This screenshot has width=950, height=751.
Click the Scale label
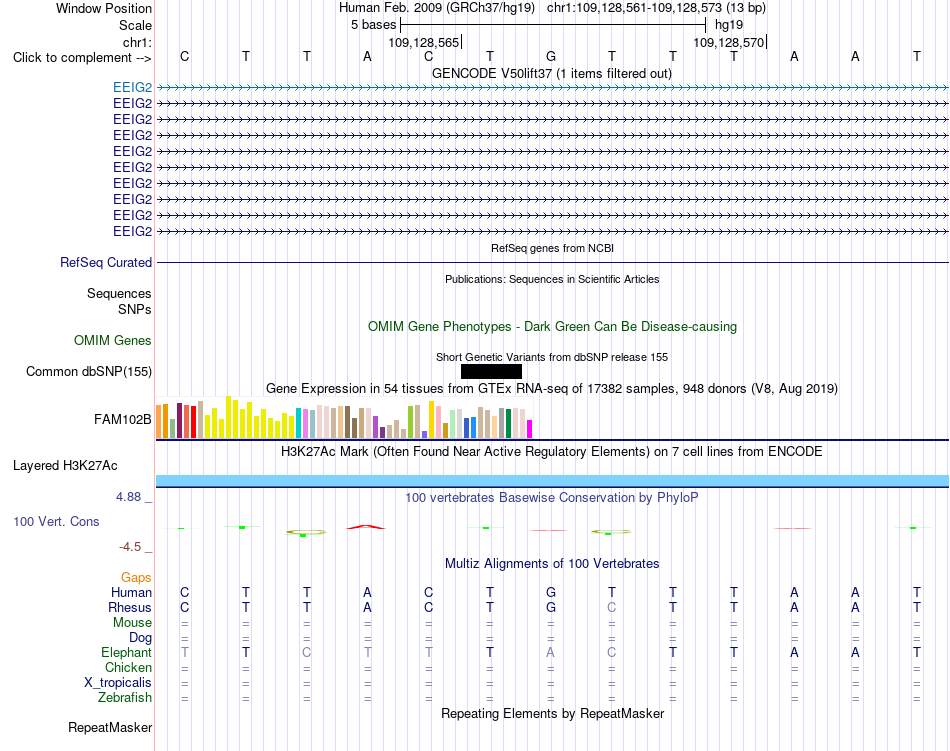[135, 25]
